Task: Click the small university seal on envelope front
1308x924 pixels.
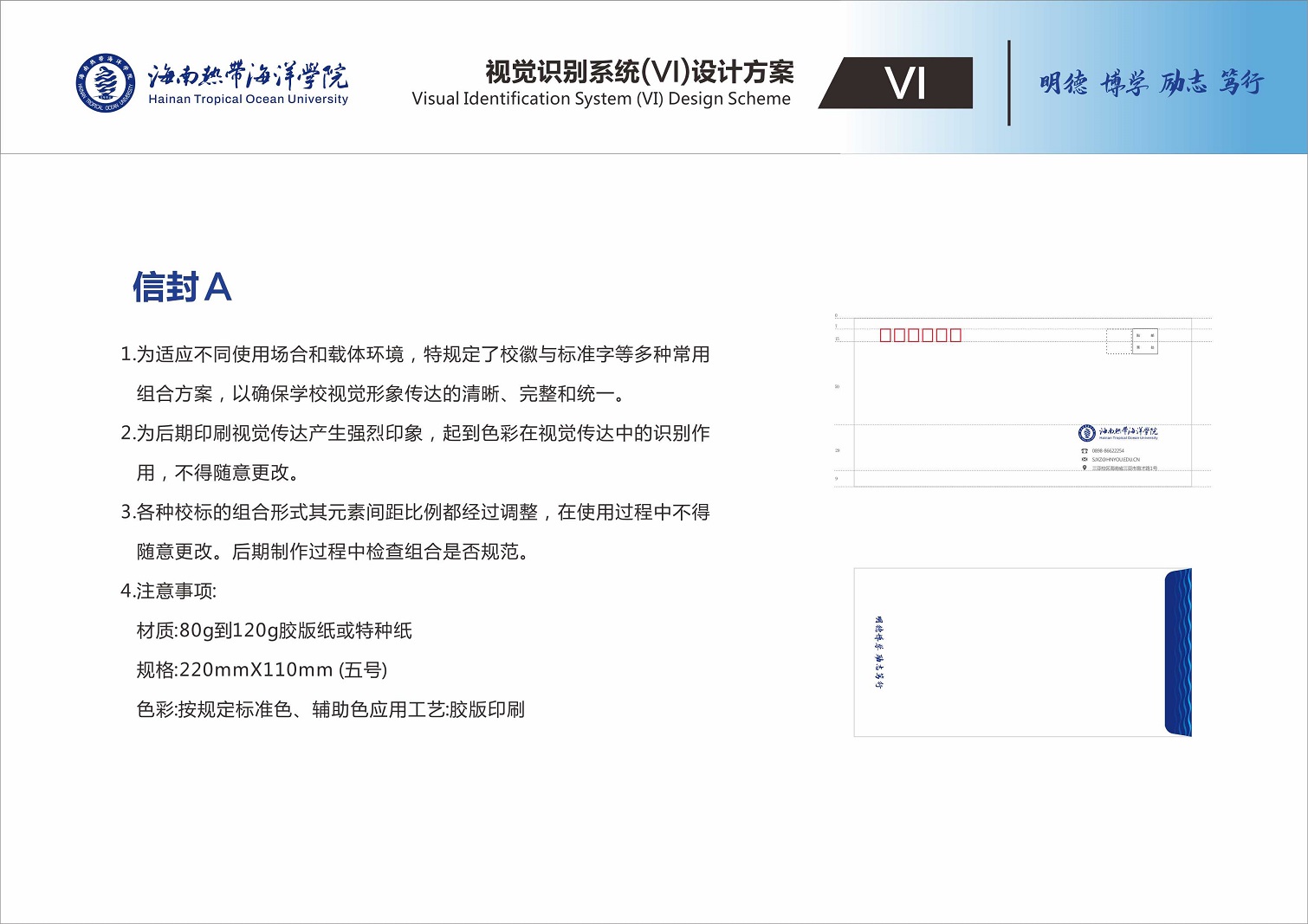Action: (x=1086, y=433)
